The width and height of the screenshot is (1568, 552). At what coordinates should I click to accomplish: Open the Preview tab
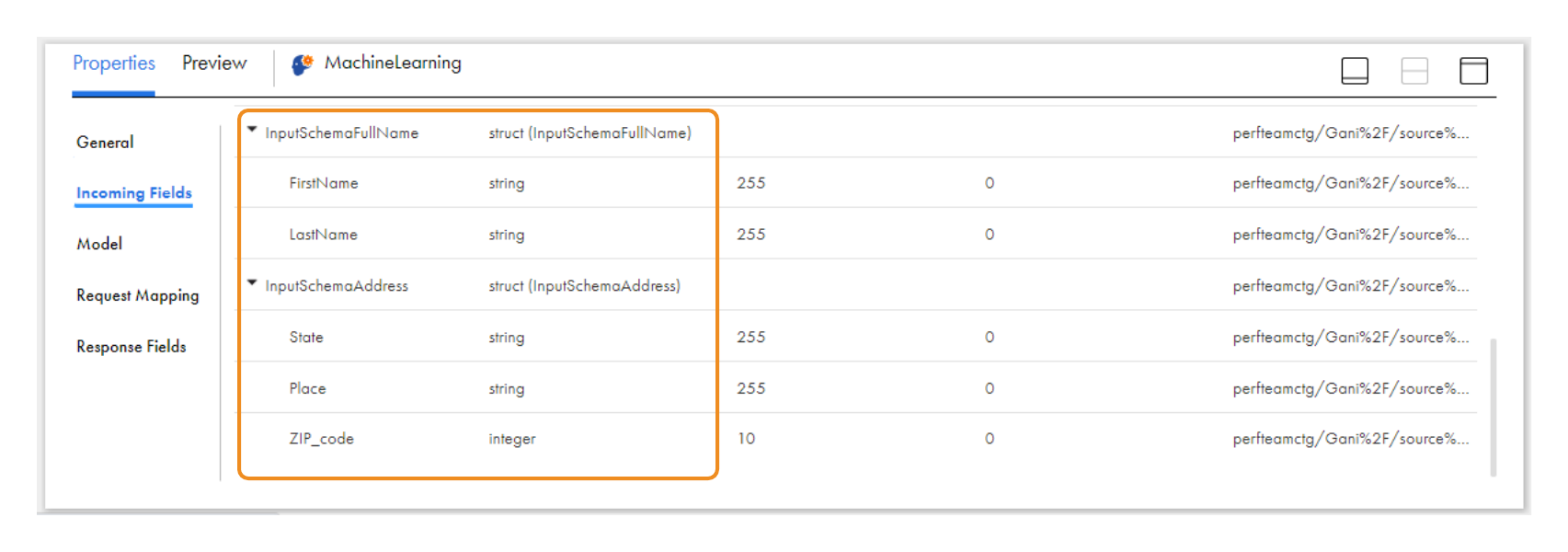pyautogui.click(x=214, y=63)
